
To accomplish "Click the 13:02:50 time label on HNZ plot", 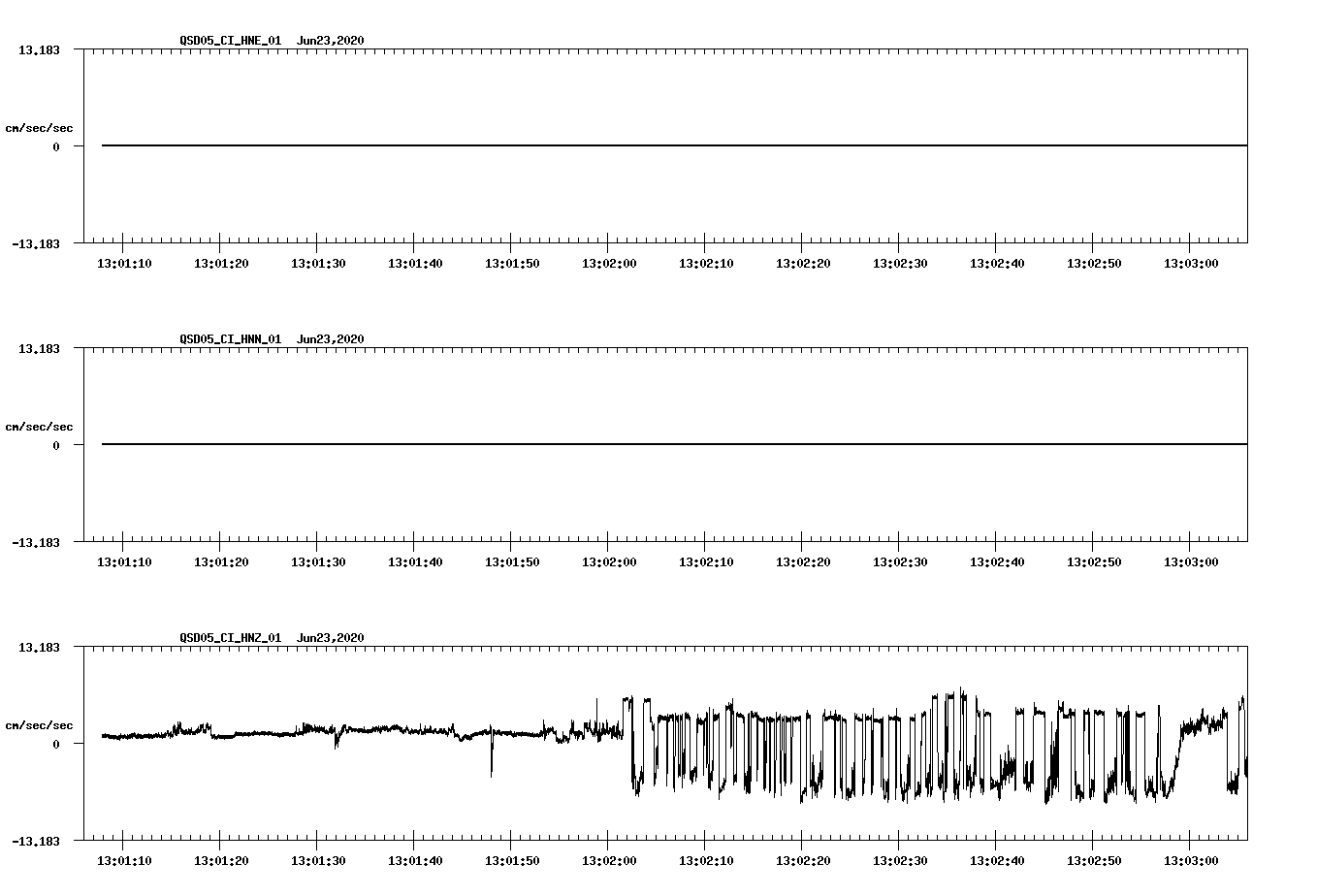I will 1094,861.
